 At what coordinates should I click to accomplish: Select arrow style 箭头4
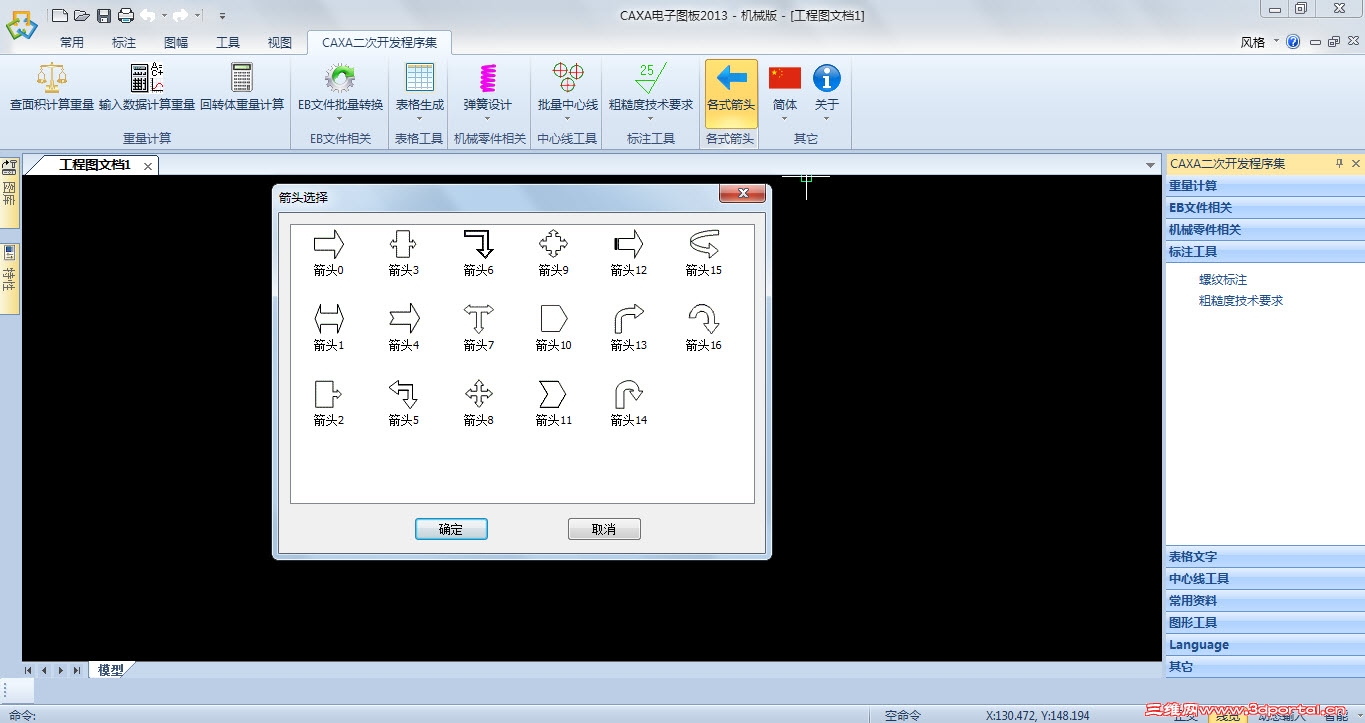coord(403,327)
